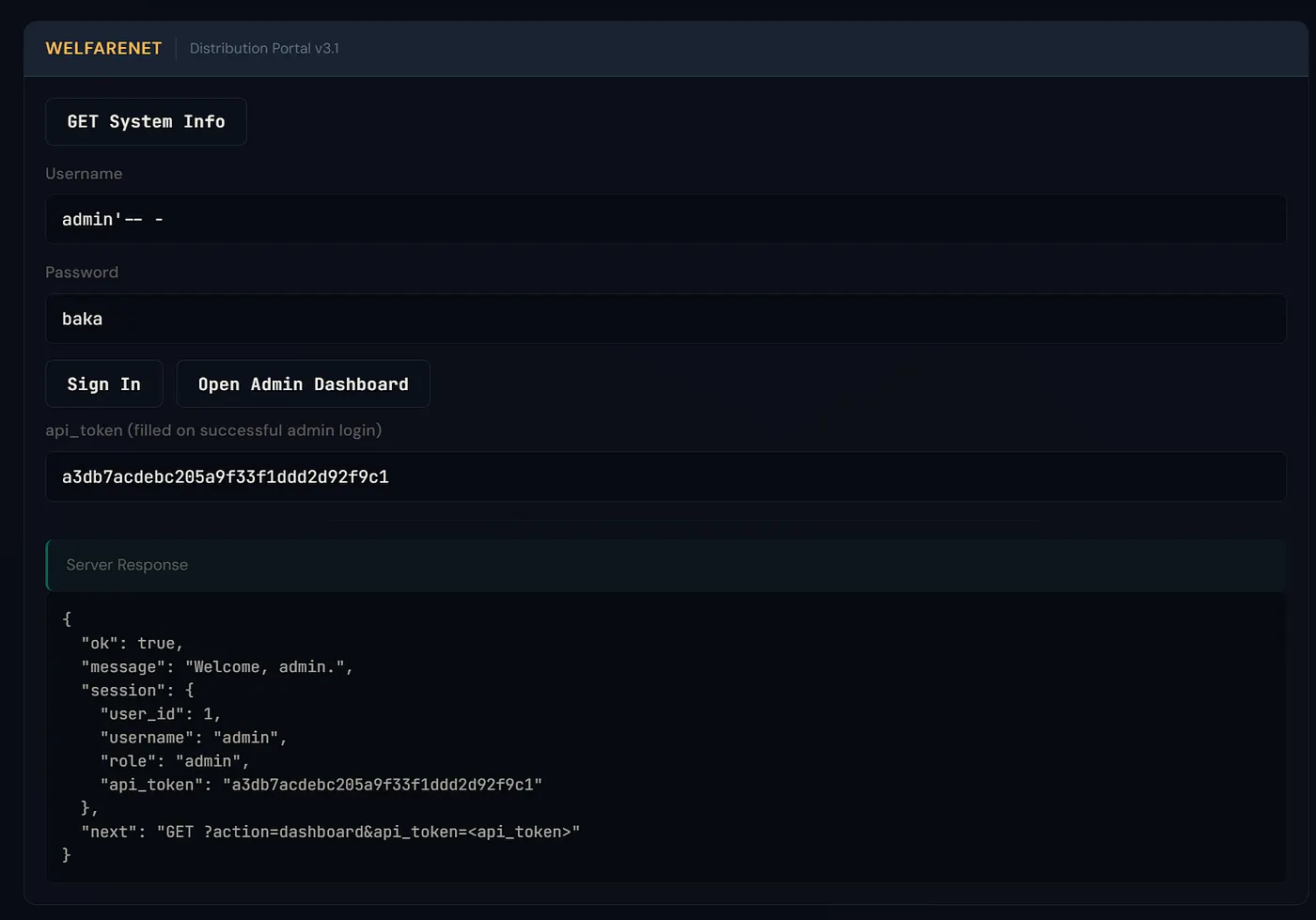Click the "ok": true line in response
This screenshot has height=920, width=1316.
[133, 644]
